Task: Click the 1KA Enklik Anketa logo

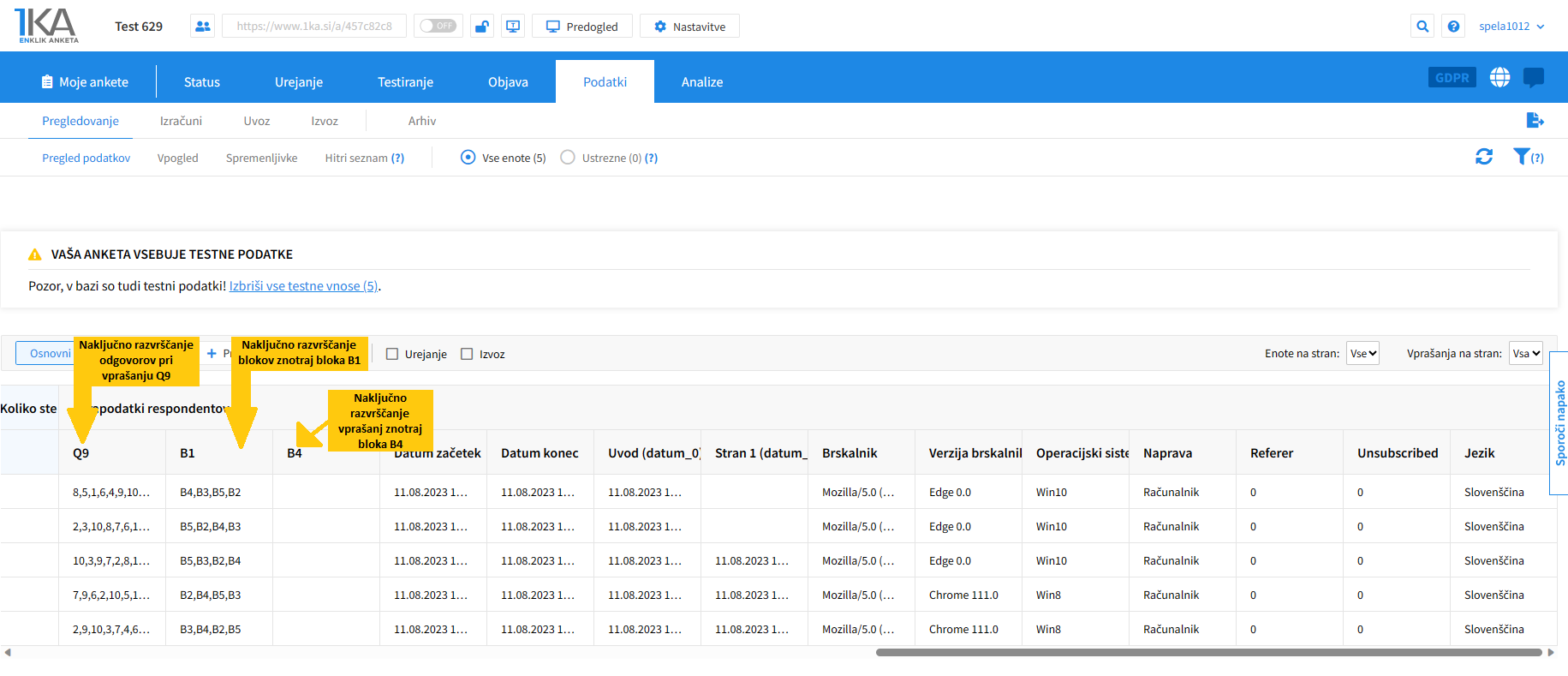Action: click(x=47, y=26)
